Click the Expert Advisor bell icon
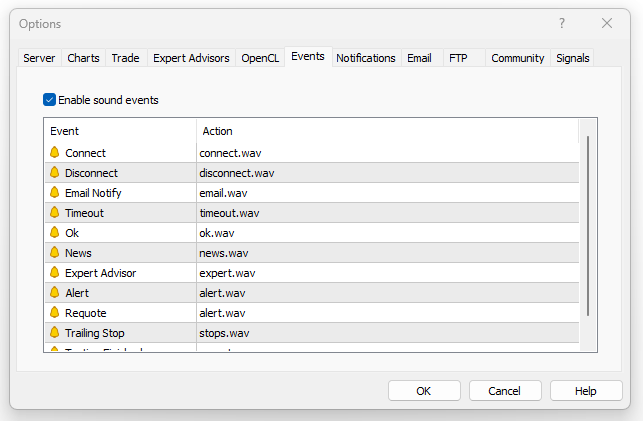 click(55, 273)
